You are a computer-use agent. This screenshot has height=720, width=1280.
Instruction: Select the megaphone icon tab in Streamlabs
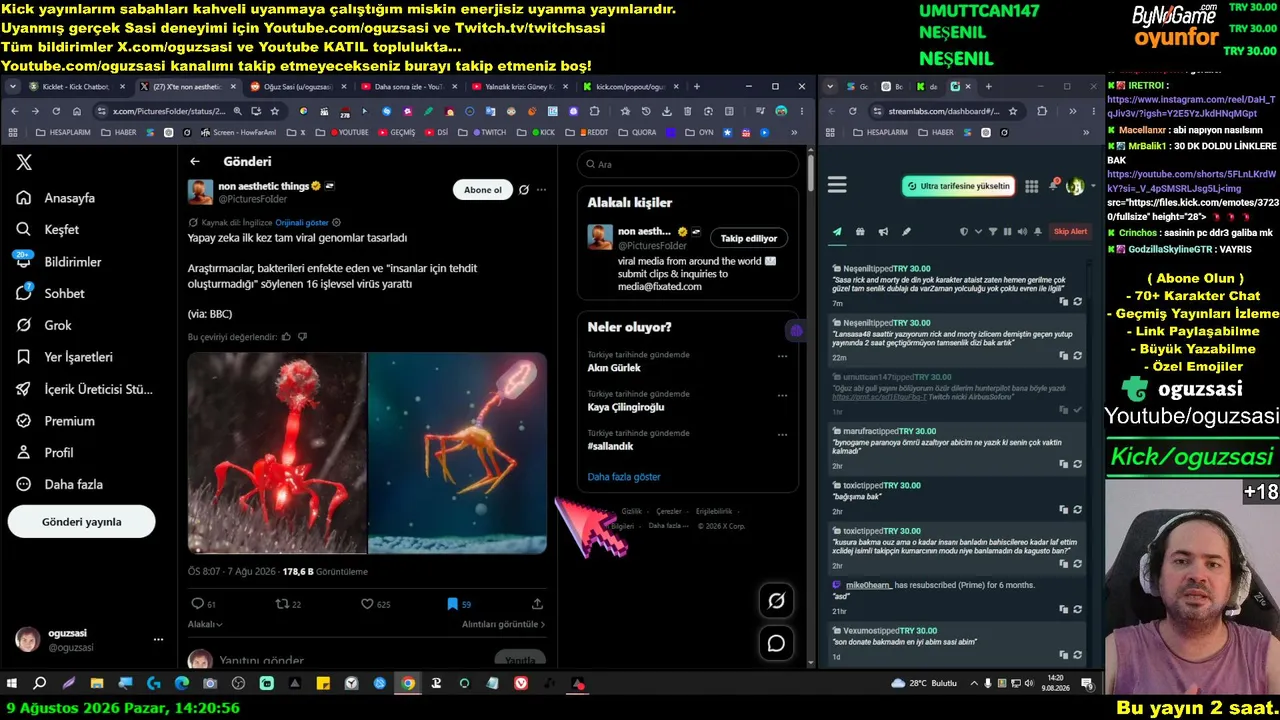tap(883, 231)
